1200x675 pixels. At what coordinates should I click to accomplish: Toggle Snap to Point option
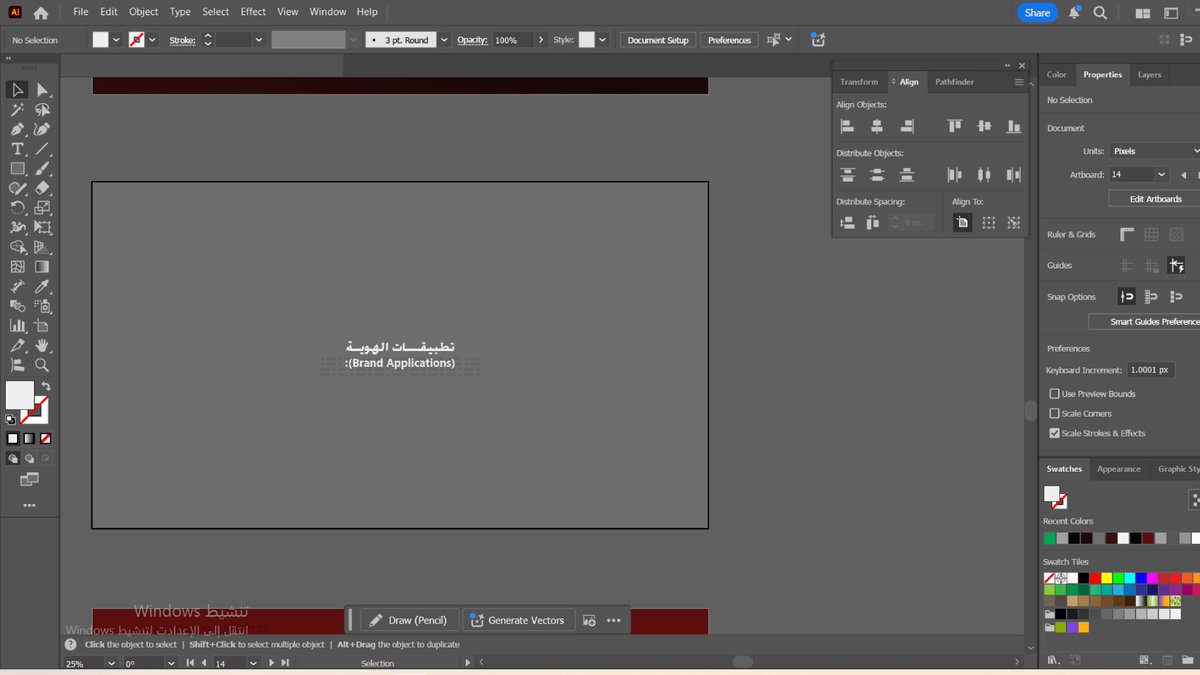tap(1127, 297)
